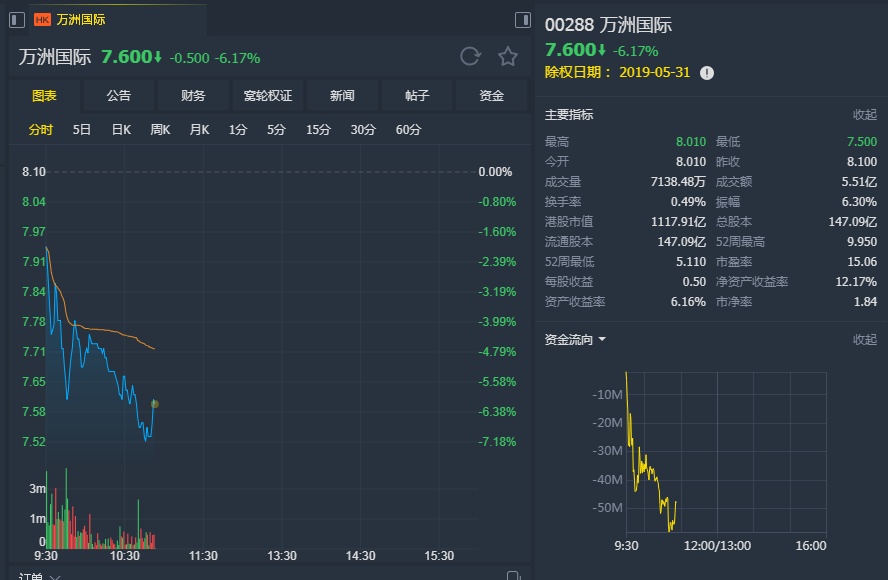Click the latest price marker dot
This screenshot has width=888, height=580.
tap(154, 404)
